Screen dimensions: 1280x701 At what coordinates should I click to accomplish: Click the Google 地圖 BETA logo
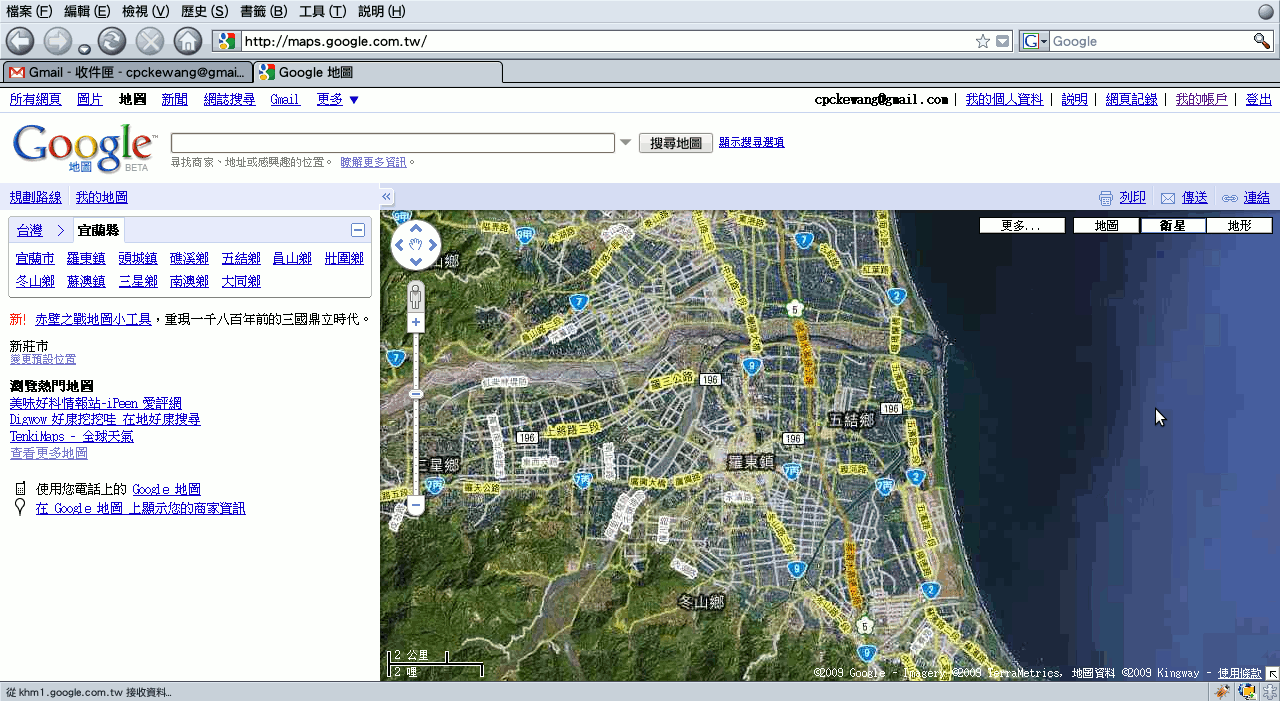click(x=84, y=148)
